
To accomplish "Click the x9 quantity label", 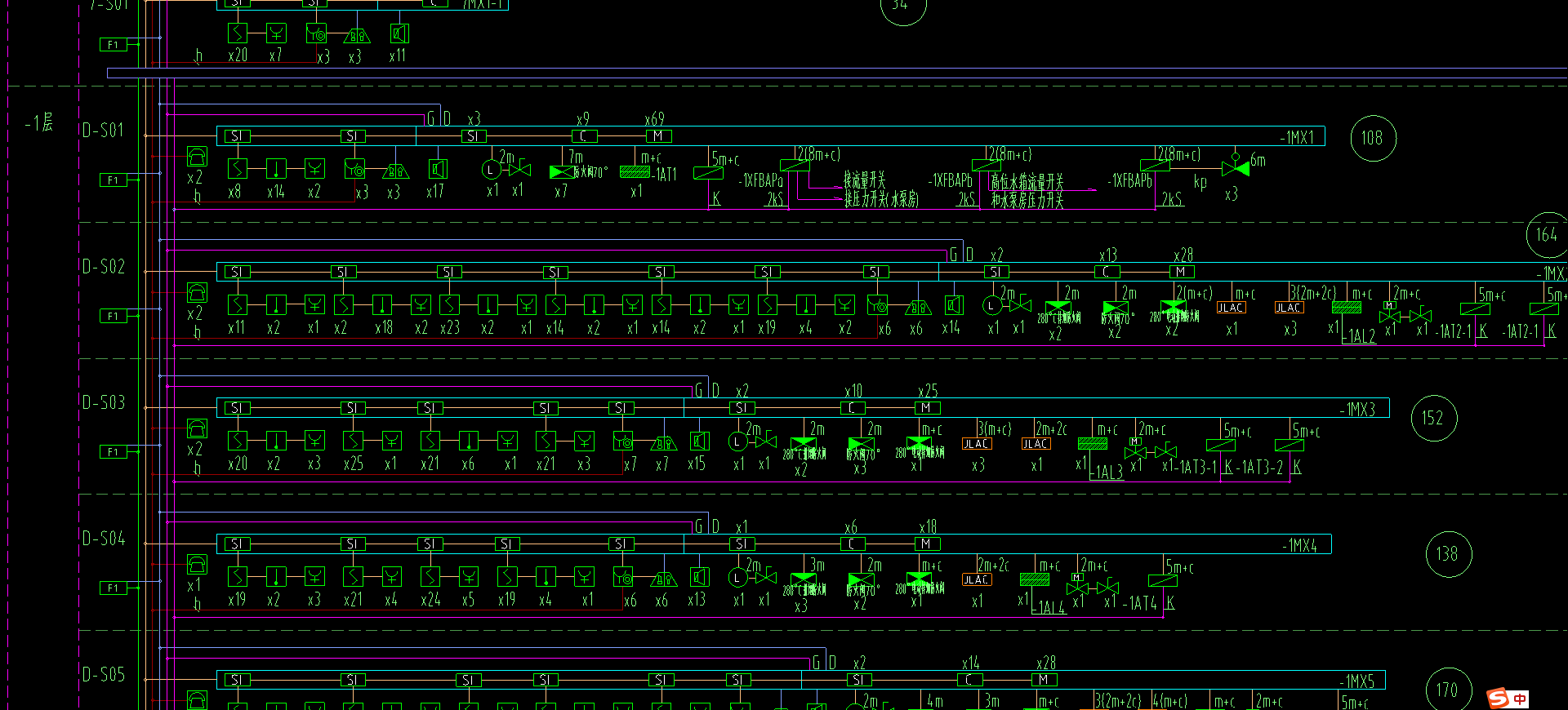I will tap(582, 119).
